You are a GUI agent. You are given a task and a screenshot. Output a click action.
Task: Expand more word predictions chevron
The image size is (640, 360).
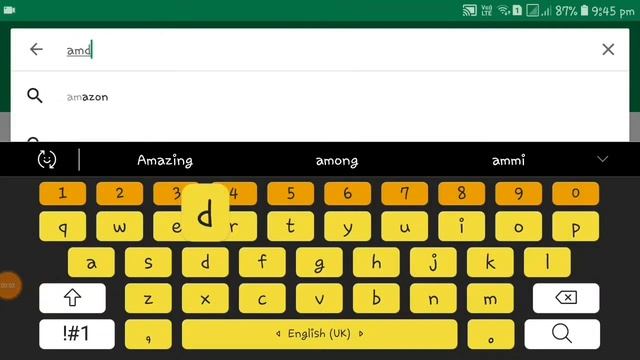point(603,159)
